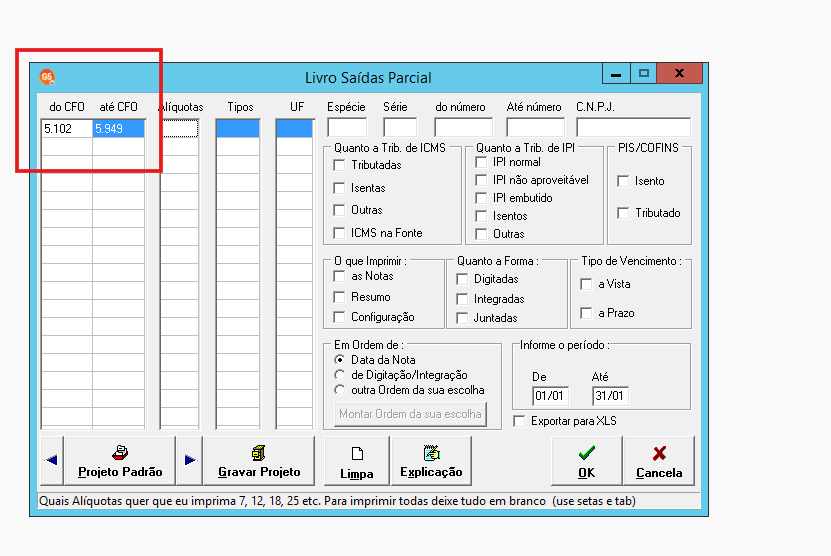This screenshot has height=556, width=831.
Task: Confirm with the OK button
Action: pyautogui.click(x=587, y=460)
